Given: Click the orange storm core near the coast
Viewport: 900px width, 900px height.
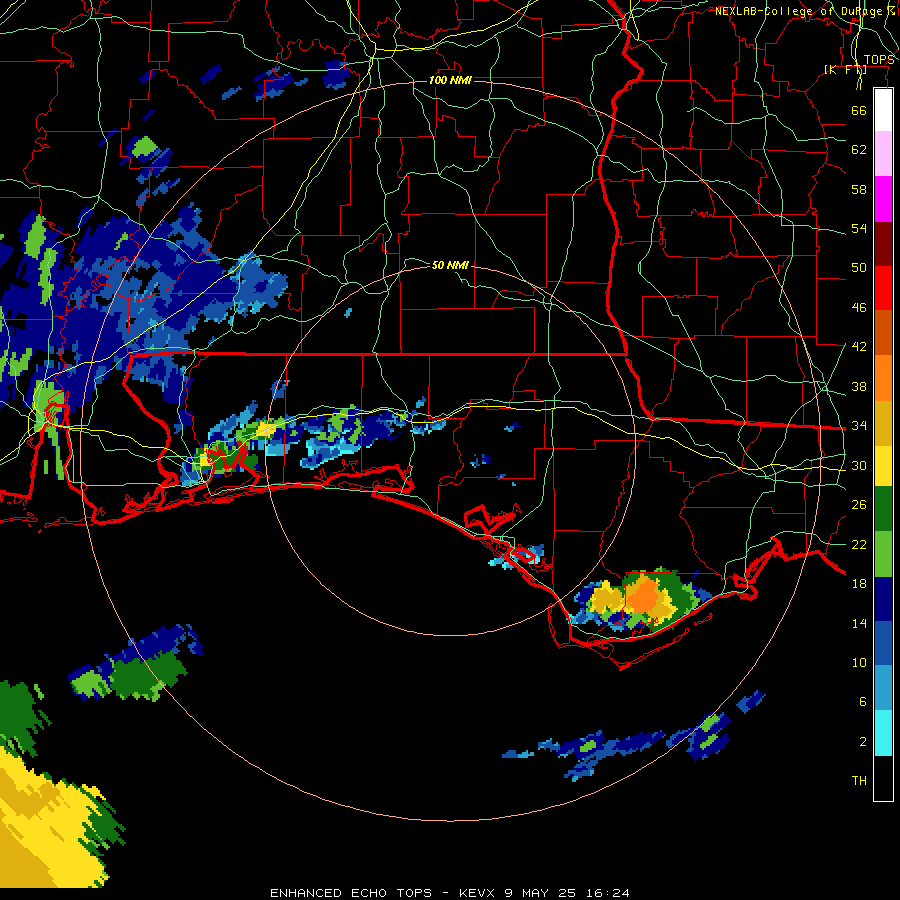Looking at the screenshot, I should [x=643, y=596].
